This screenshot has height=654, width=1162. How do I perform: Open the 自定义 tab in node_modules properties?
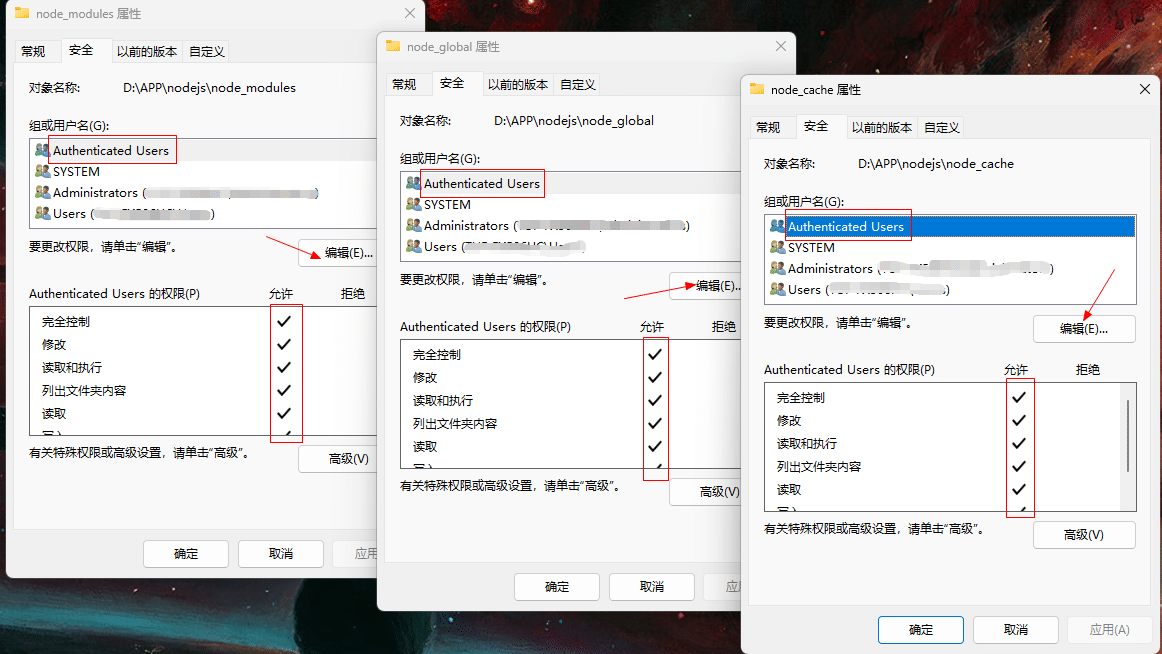coord(207,51)
